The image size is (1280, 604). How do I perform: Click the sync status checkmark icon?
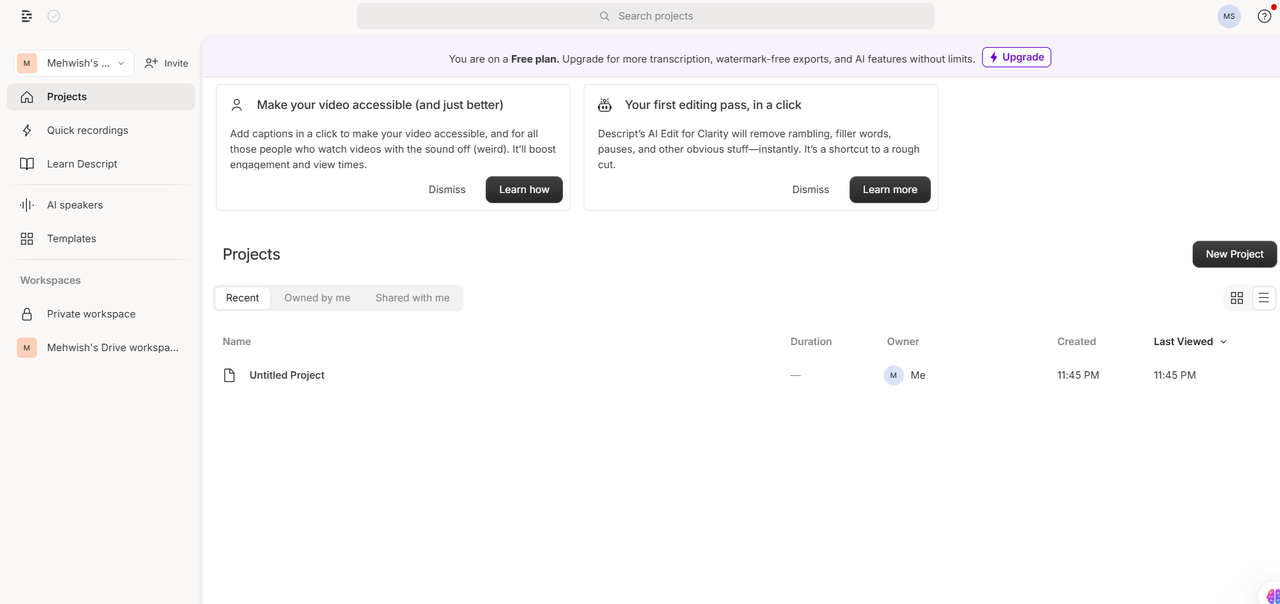[x=54, y=16]
